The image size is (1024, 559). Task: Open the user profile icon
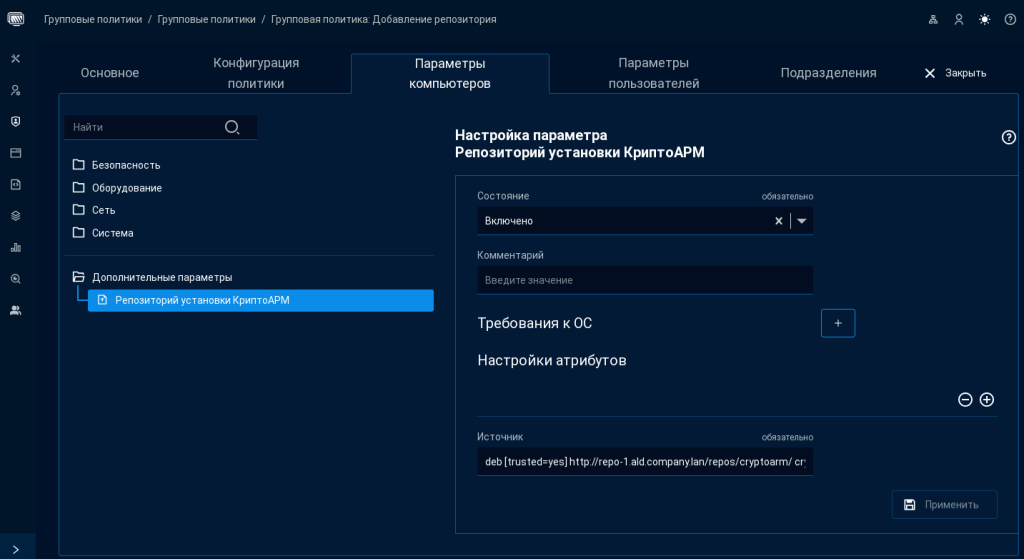[959, 19]
